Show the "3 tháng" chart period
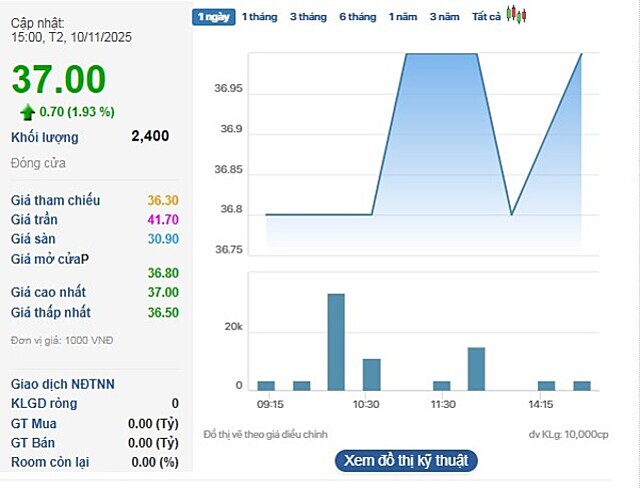640x488 pixels. point(308,17)
